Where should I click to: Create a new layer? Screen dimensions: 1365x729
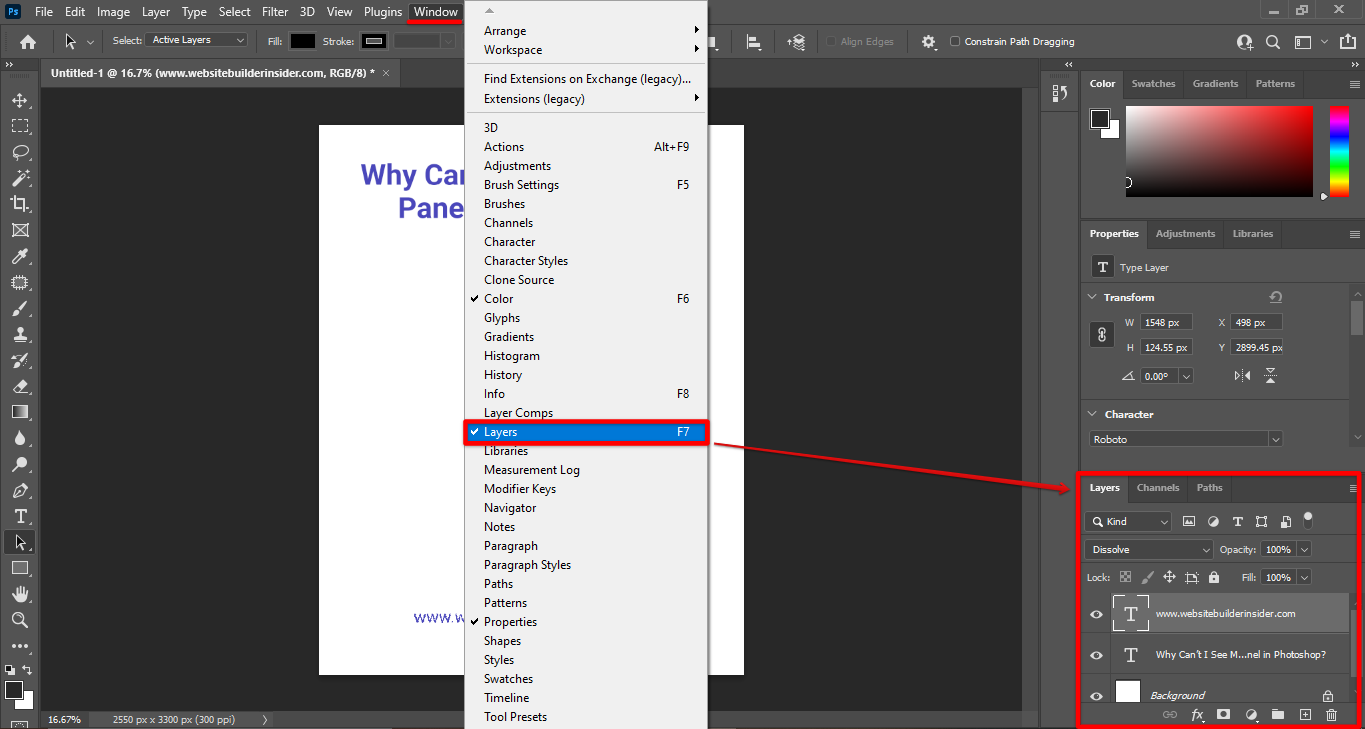point(1305,714)
